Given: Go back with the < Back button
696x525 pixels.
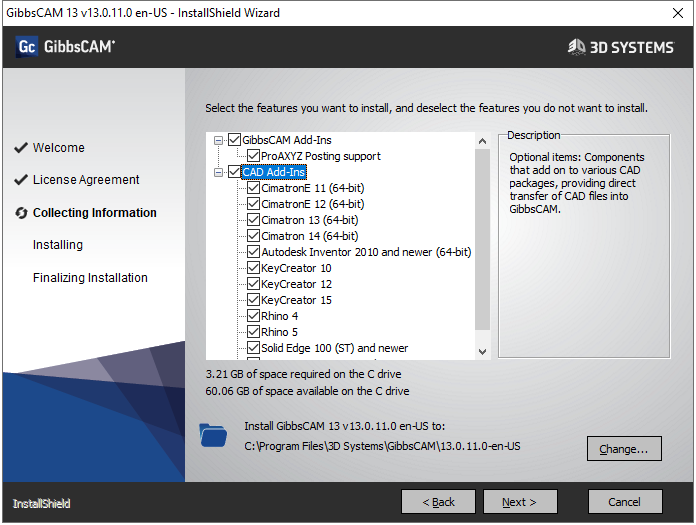Looking at the screenshot, I should click(x=438, y=502).
